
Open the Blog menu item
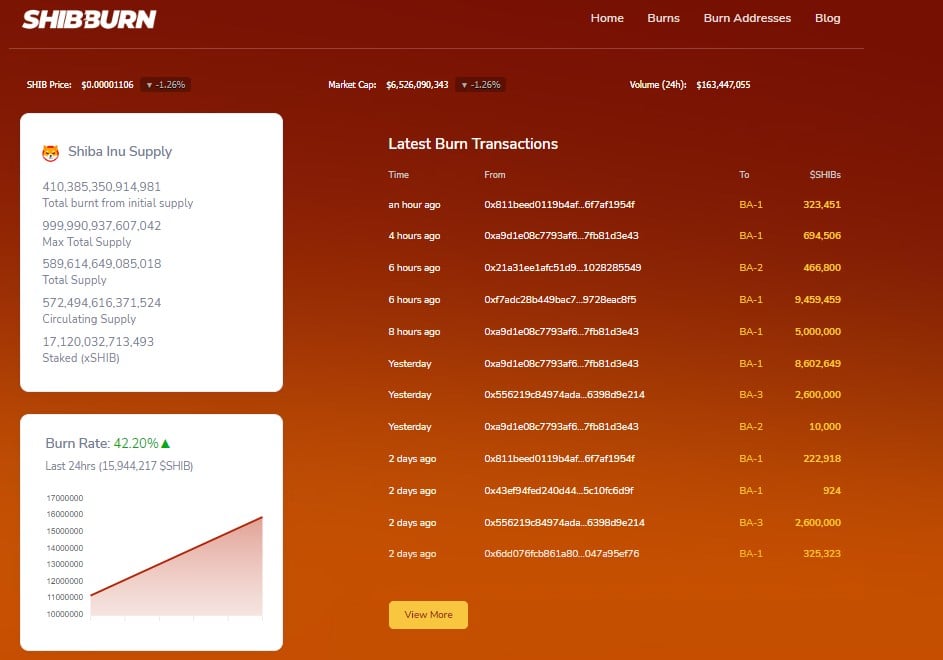828,18
